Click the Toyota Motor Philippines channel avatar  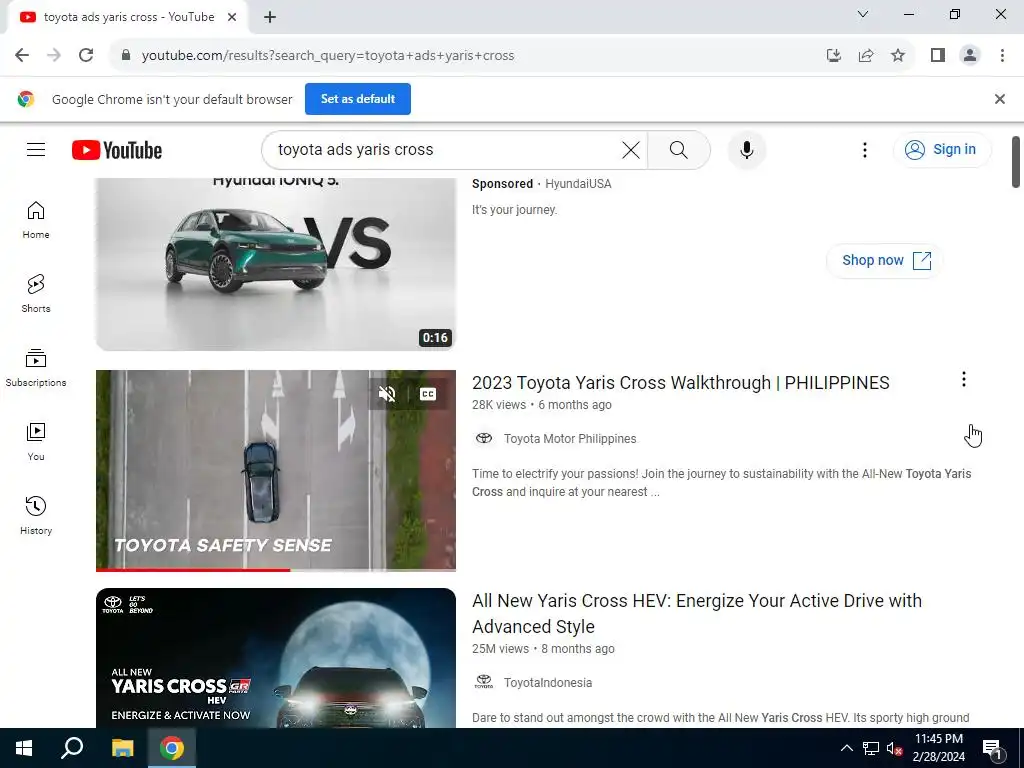pyautogui.click(x=484, y=438)
